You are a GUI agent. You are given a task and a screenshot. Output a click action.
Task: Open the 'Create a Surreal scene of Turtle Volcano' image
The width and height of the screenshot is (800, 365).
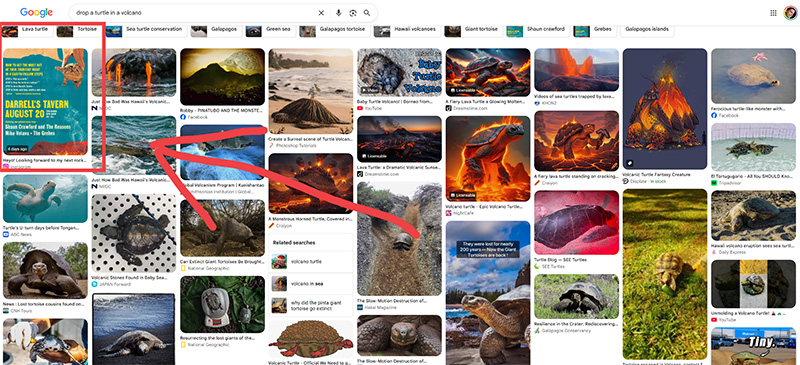[311, 91]
